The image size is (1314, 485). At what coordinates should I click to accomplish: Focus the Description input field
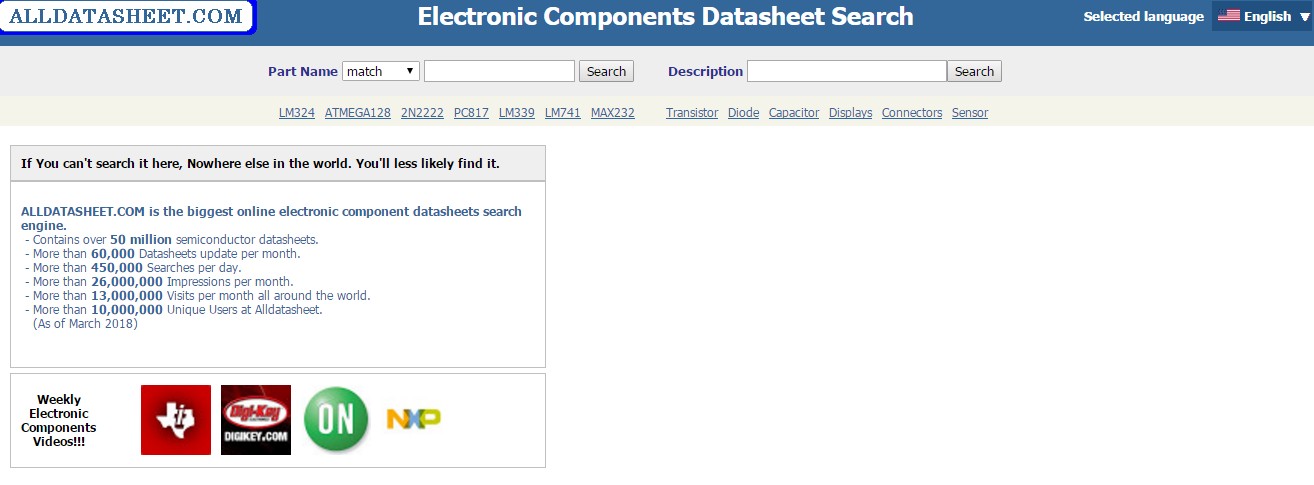click(x=846, y=71)
